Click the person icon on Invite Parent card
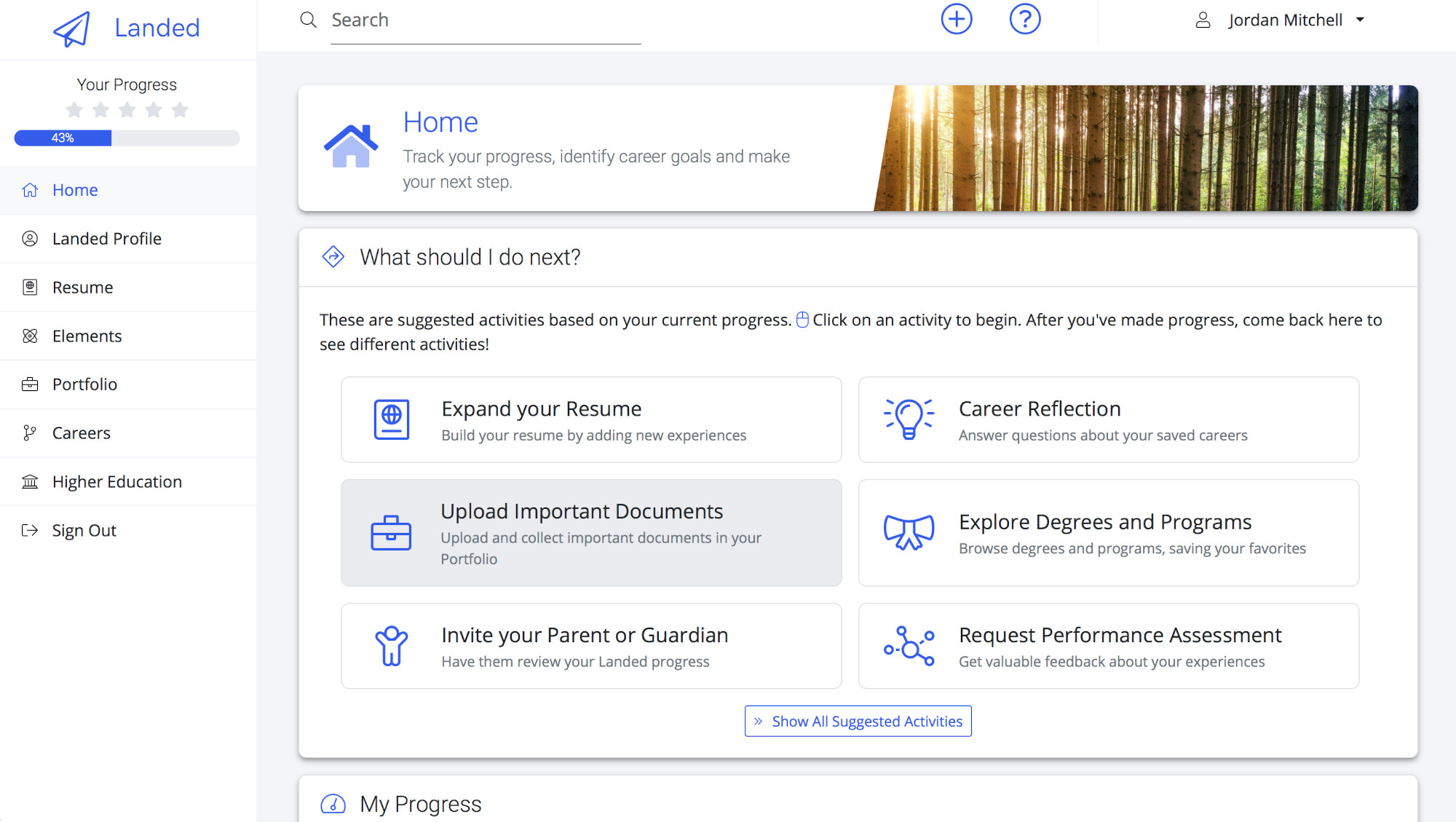Screen dimensions: 1456x822 (x=392, y=646)
